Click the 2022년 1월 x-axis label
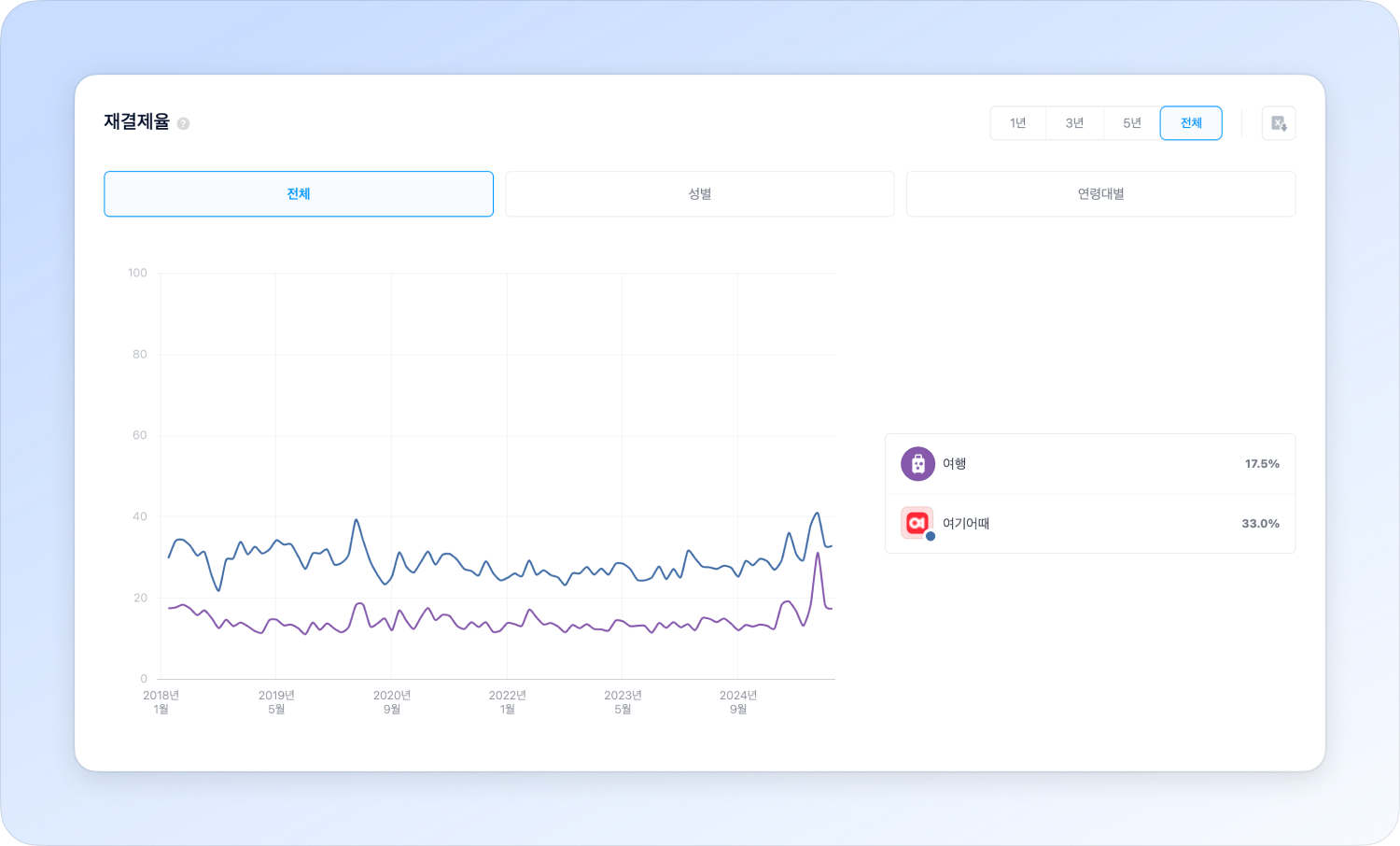 coord(508,702)
